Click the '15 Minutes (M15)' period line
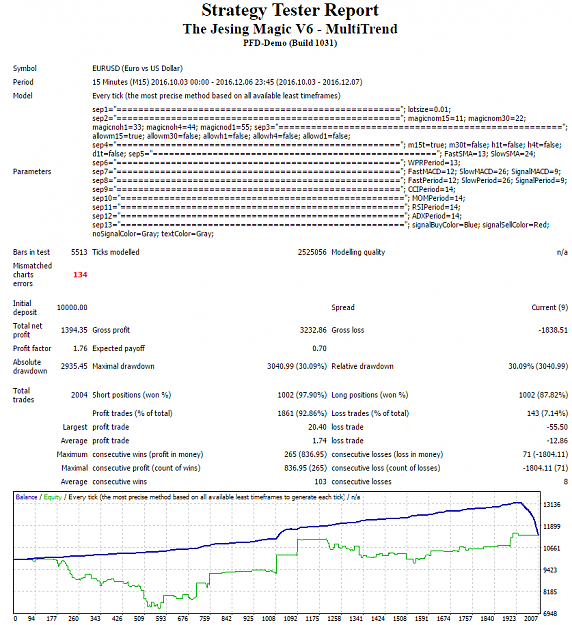The width and height of the screenshot is (572, 625). pos(227,82)
